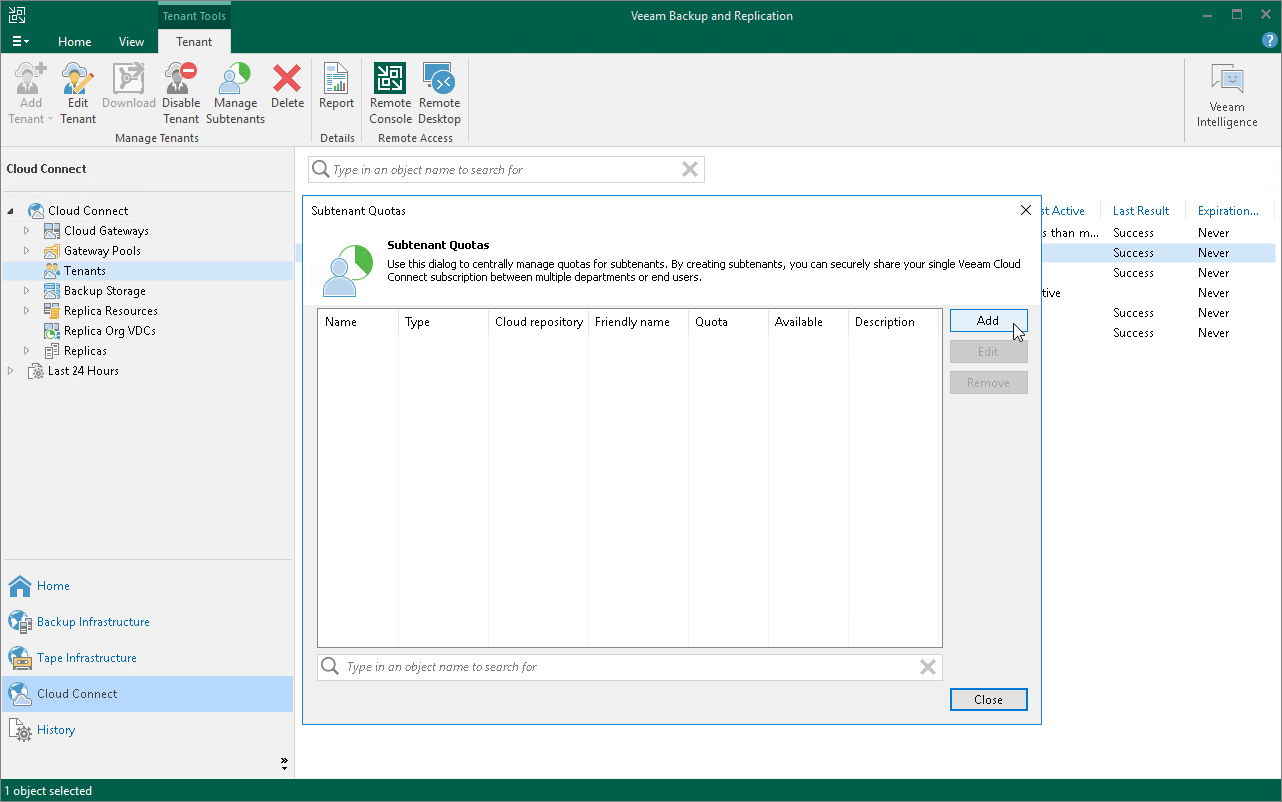Screen dimensions: 1282x802
Task: Click the Edit Tenant ribbon icon
Action: (x=78, y=94)
